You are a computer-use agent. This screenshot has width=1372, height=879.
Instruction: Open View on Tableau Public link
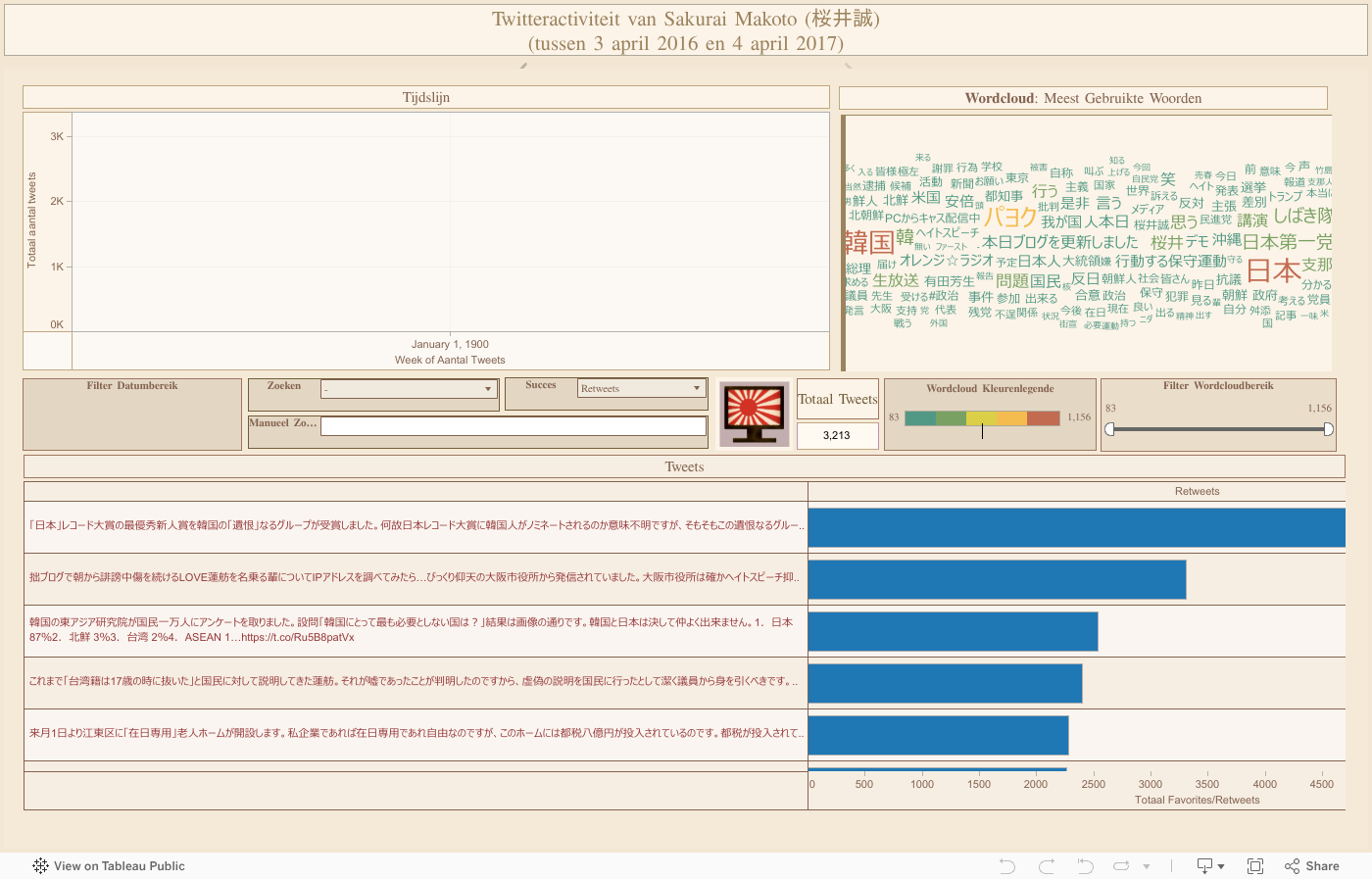coord(119,866)
